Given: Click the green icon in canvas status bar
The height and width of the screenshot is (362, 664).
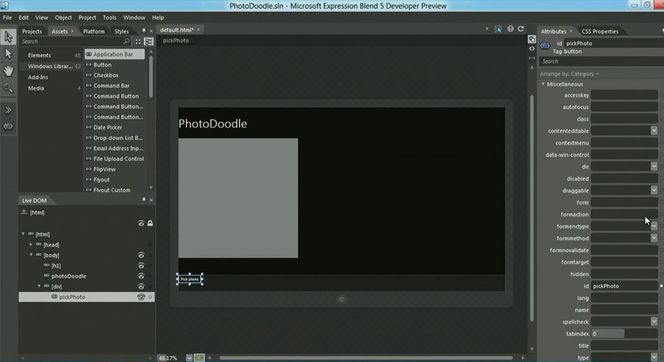Looking at the screenshot, I should (x=199, y=358).
